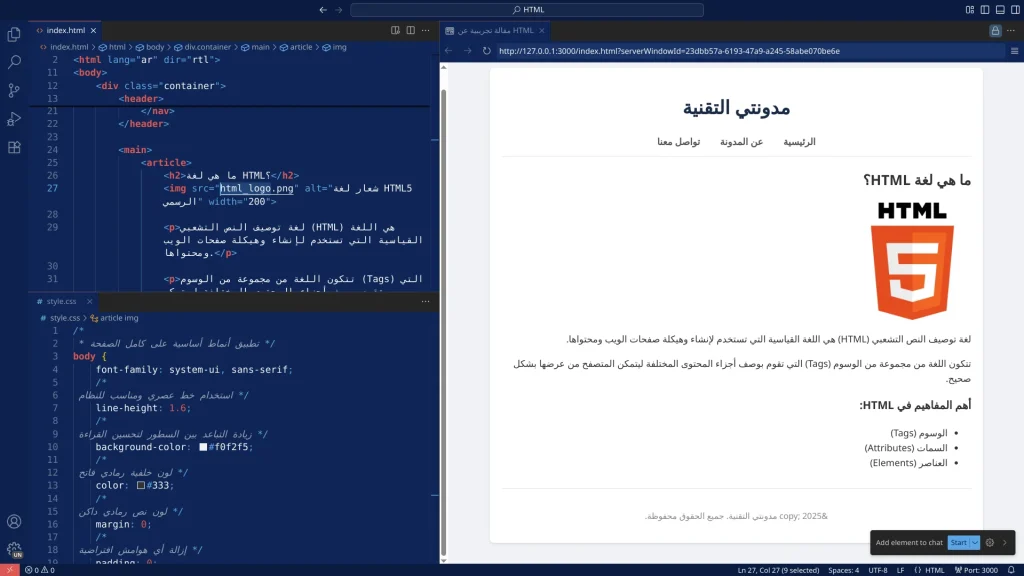The width and height of the screenshot is (1024, 576).
Task: Open the Accounts menu icon
Action: tap(14, 521)
